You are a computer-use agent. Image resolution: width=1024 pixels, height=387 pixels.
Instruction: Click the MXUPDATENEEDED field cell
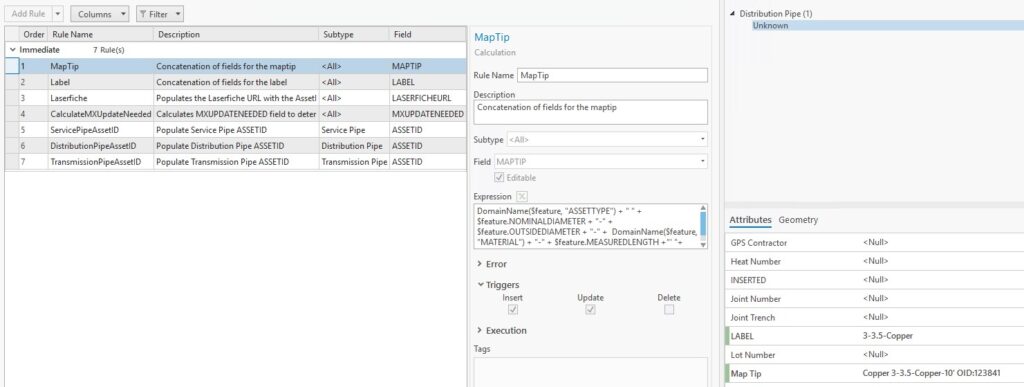point(428,114)
